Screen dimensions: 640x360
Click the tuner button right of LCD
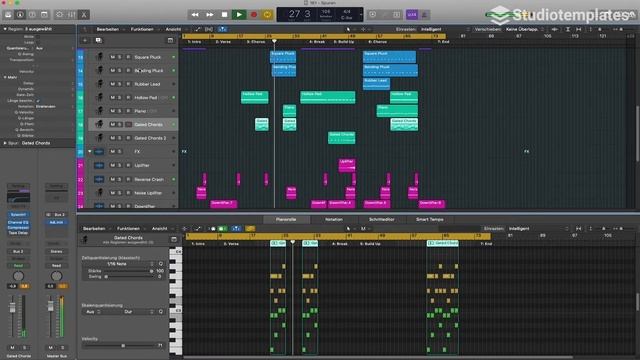pyautogui.click(x=373, y=15)
